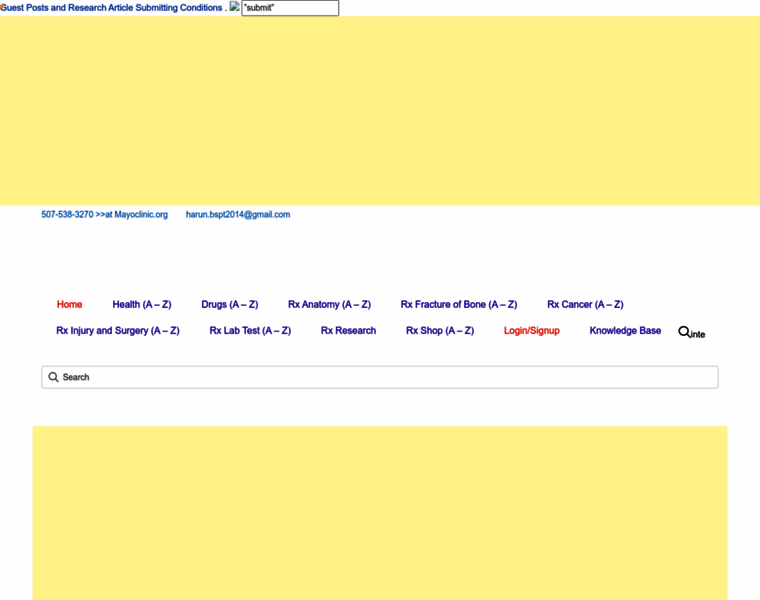
Task: Open Rx Fracture of Bone (A – Z)
Action: [459, 304]
